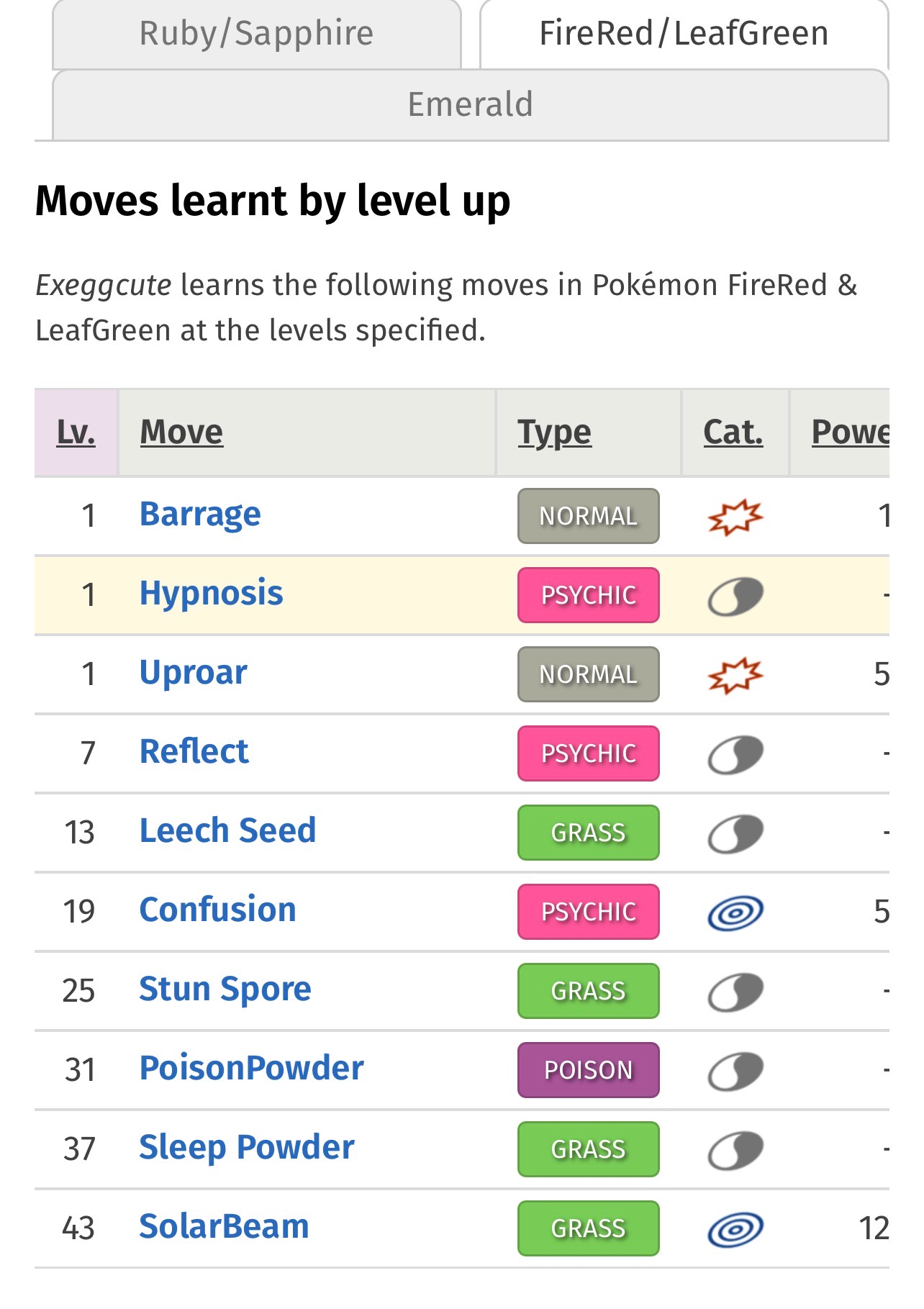Screen dimensions: 924x1309
Task: Switch to the Emerald tab
Action: click(x=470, y=105)
